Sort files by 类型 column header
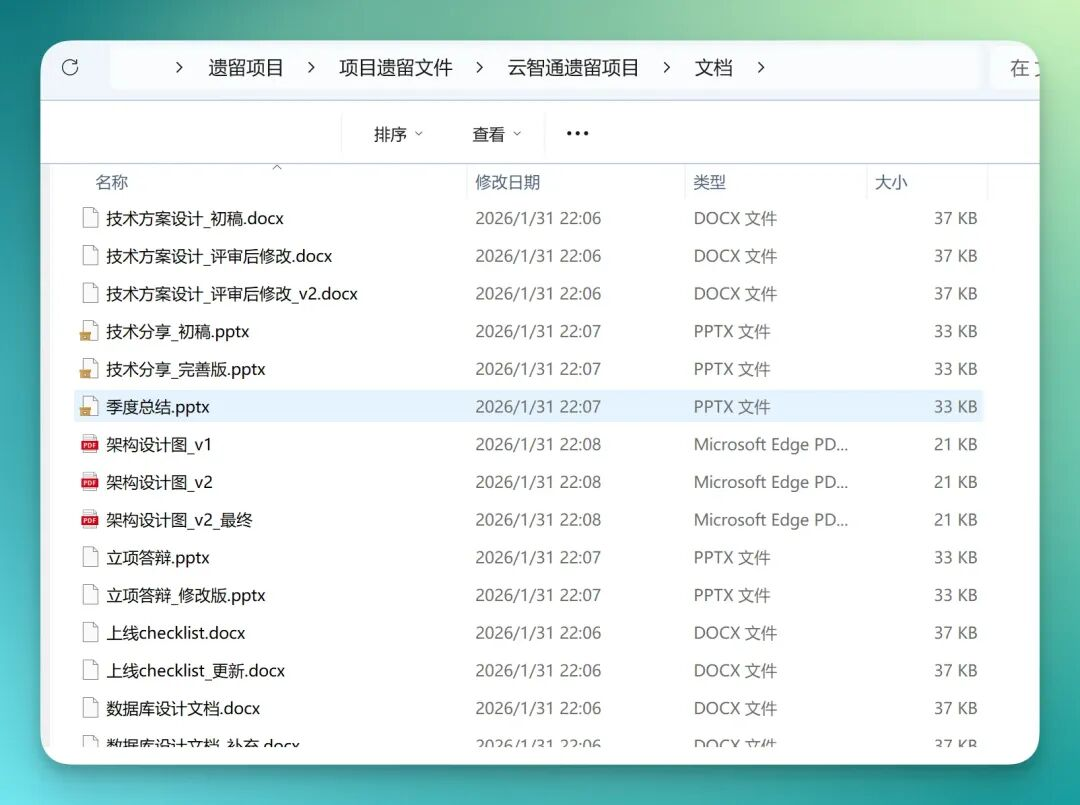This screenshot has height=805, width=1080. click(x=710, y=182)
